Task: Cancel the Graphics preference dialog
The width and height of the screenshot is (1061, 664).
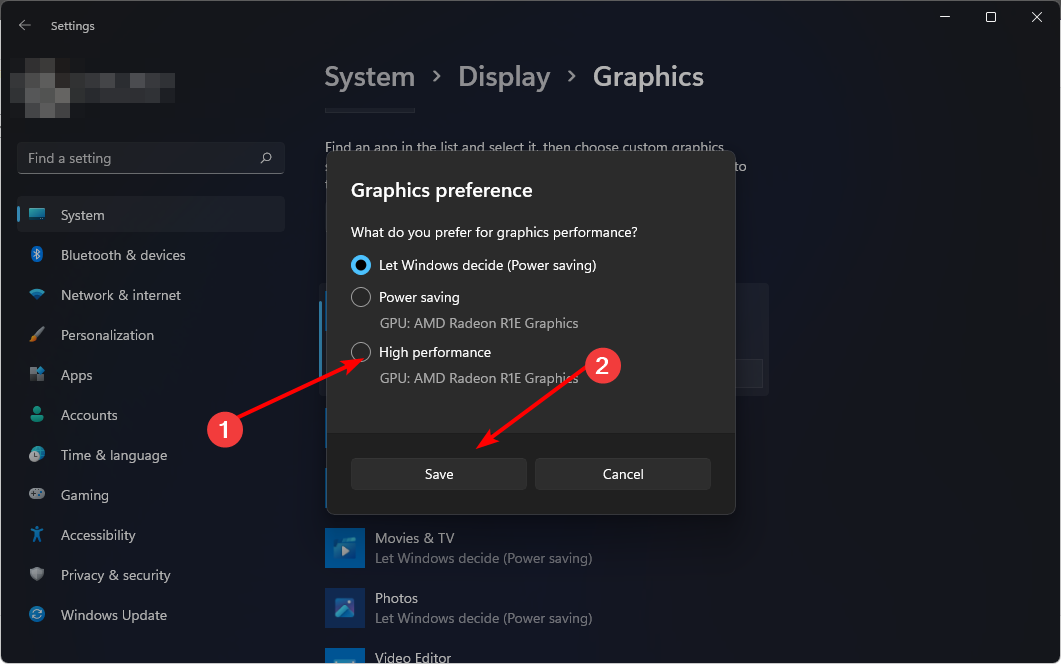Action: pos(623,474)
